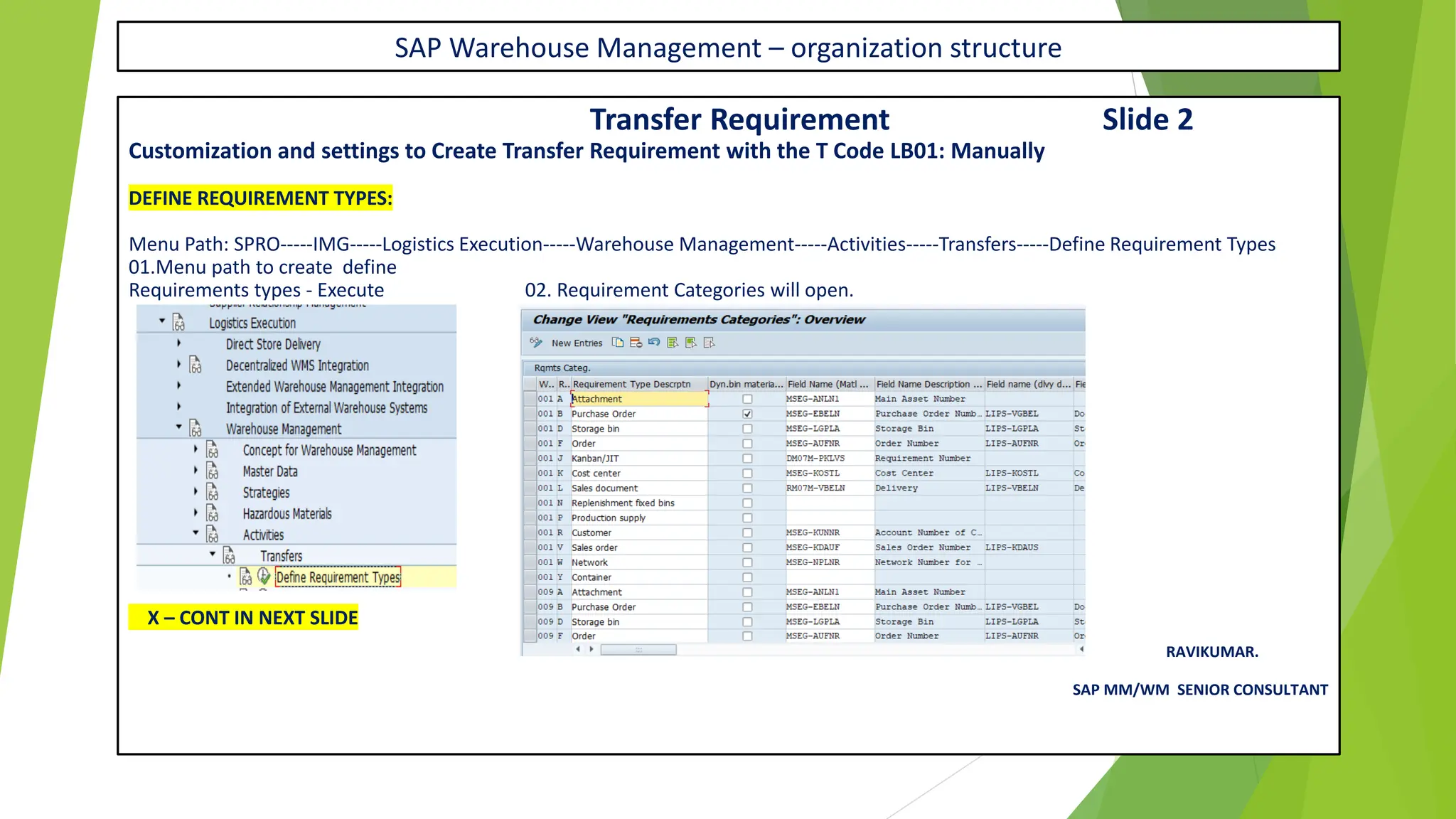Expand the Master Data tree node

196,470
